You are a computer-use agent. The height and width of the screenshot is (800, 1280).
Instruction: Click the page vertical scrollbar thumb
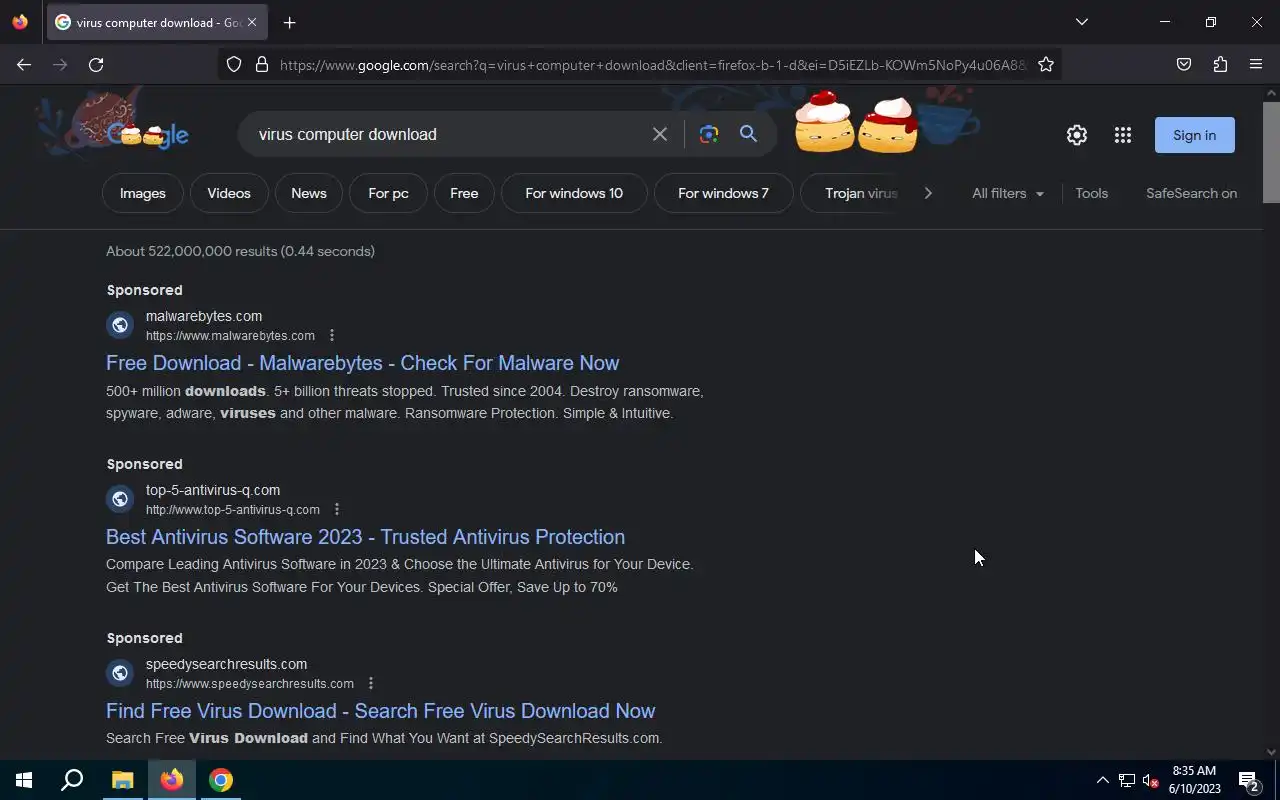click(x=1271, y=151)
